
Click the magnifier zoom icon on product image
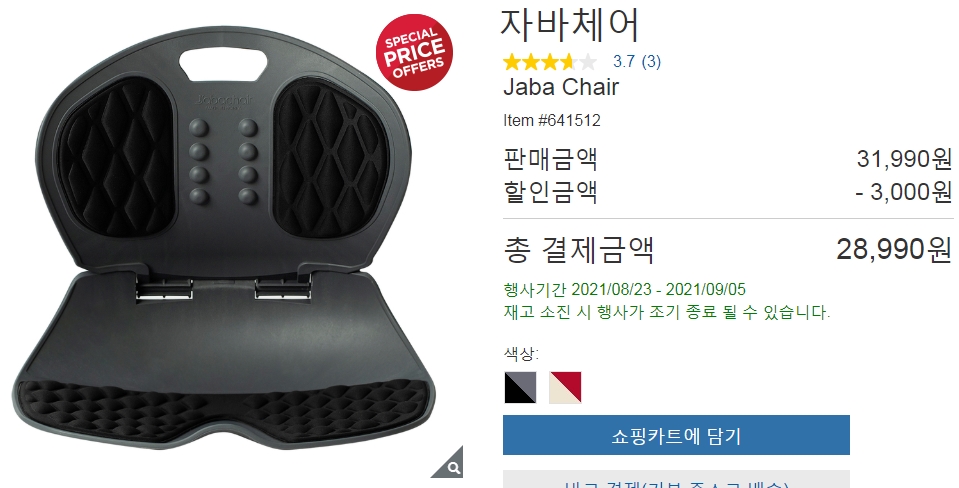(451, 466)
